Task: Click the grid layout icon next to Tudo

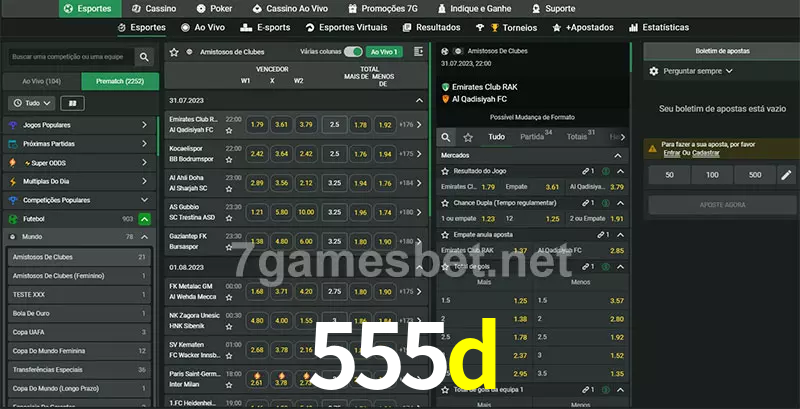Action: coord(72,103)
